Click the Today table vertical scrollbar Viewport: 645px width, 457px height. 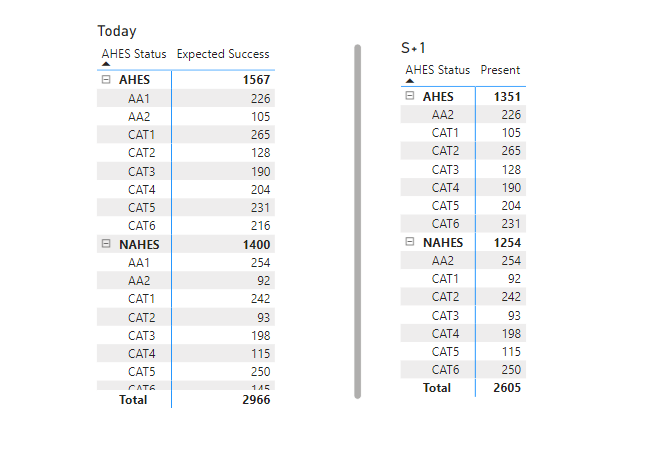357,221
